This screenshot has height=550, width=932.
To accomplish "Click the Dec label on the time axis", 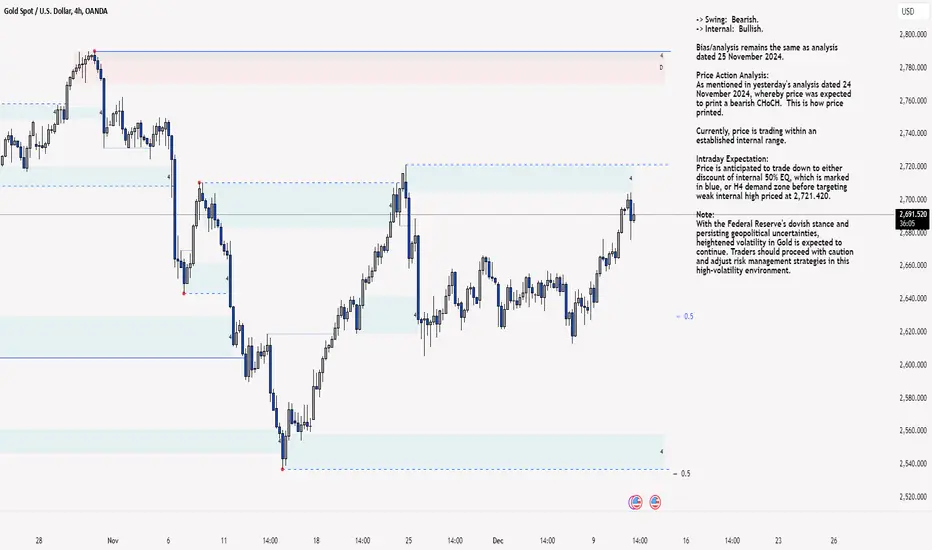I will click(498, 540).
